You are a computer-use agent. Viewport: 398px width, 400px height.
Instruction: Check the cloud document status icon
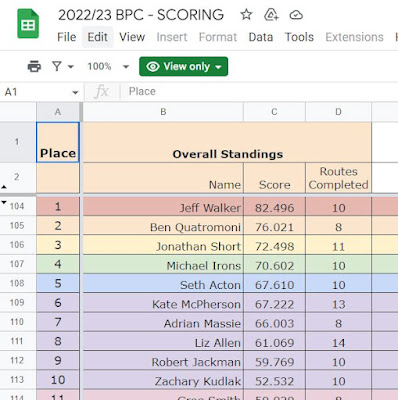pos(296,15)
